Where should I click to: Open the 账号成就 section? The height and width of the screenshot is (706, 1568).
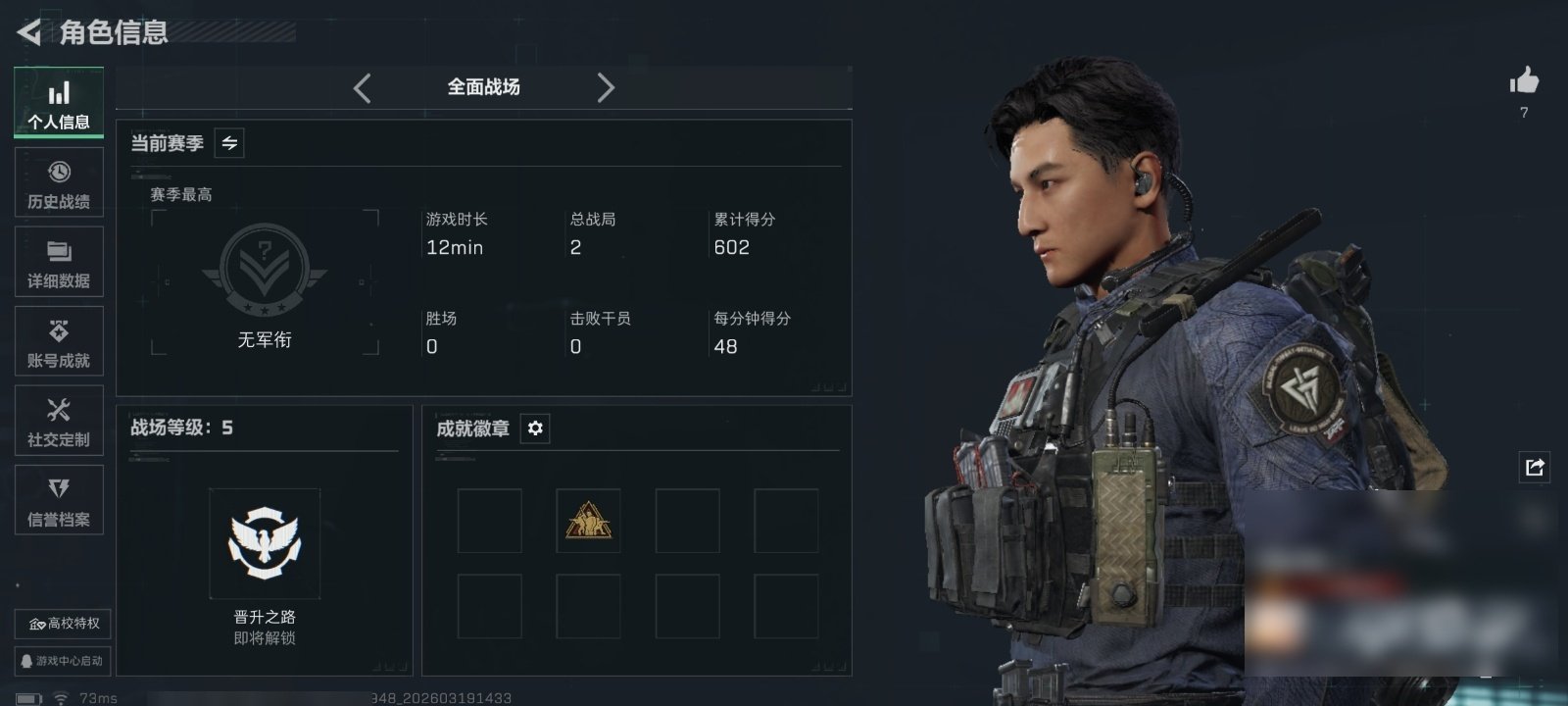(x=59, y=341)
